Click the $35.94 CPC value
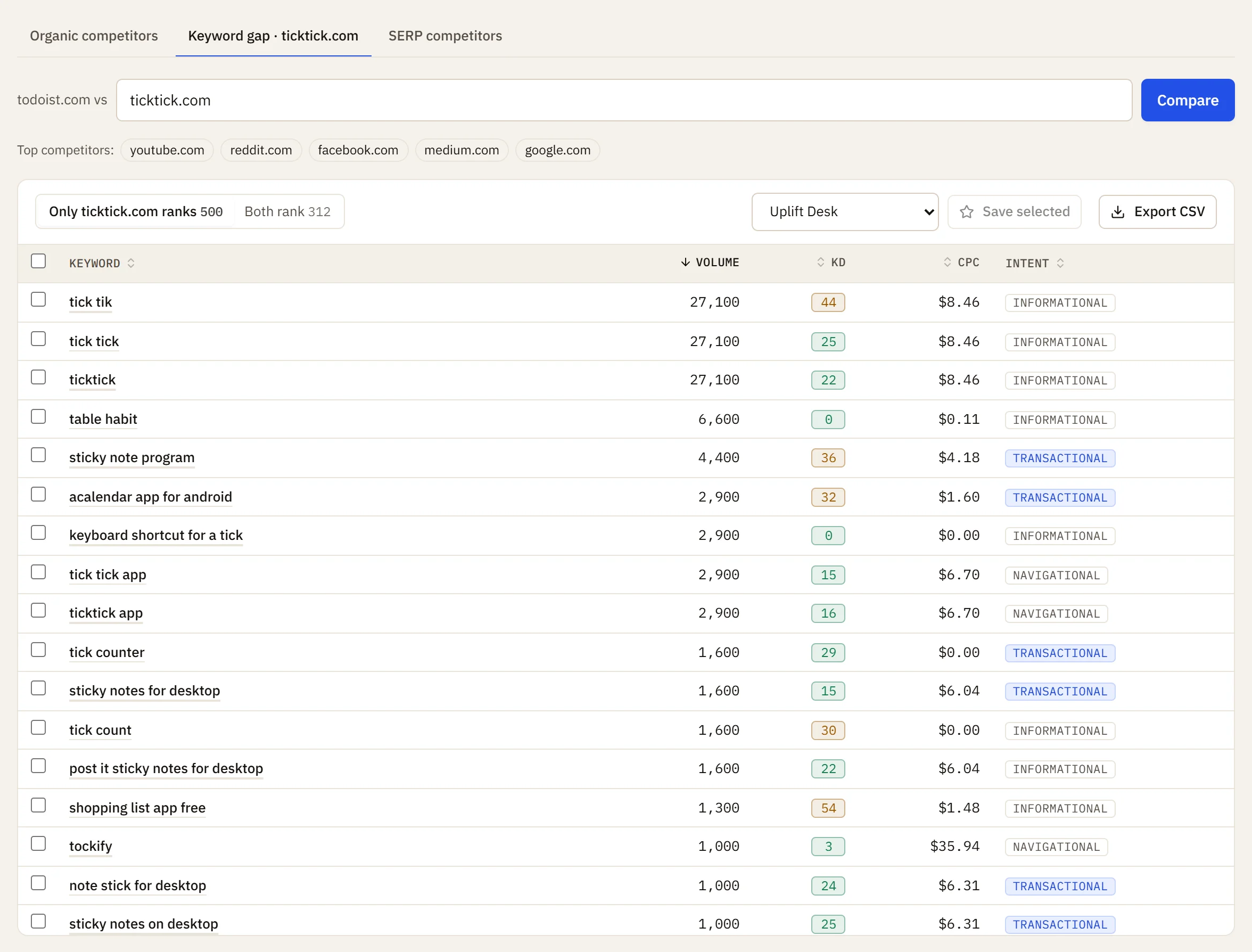The image size is (1252, 952). [954, 847]
